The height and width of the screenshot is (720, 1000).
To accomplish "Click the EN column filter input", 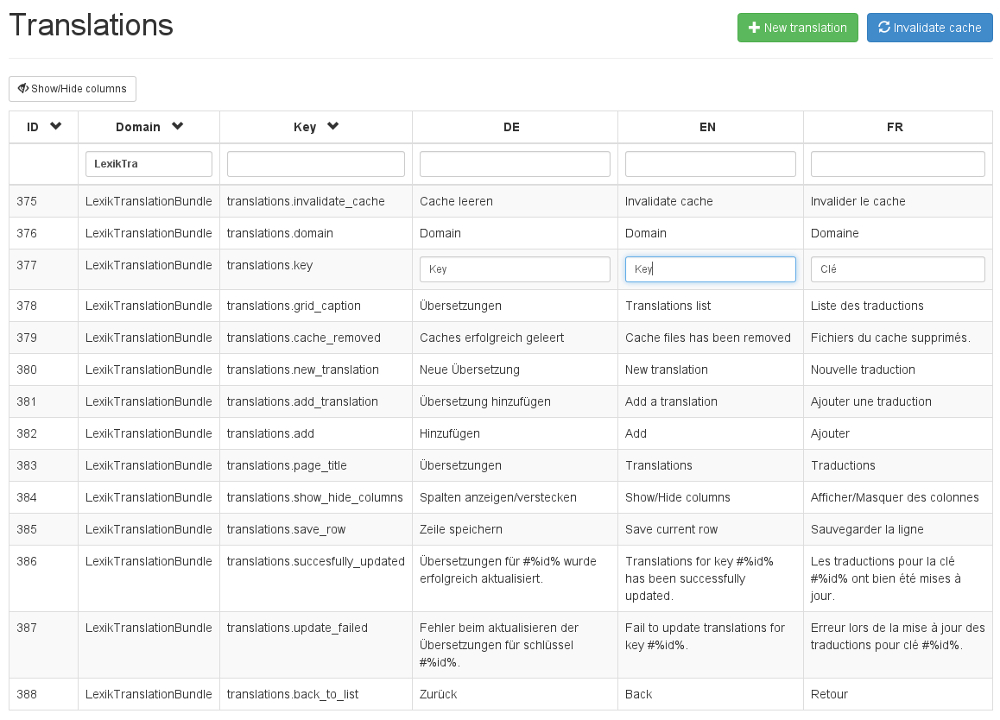I will [710, 164].
